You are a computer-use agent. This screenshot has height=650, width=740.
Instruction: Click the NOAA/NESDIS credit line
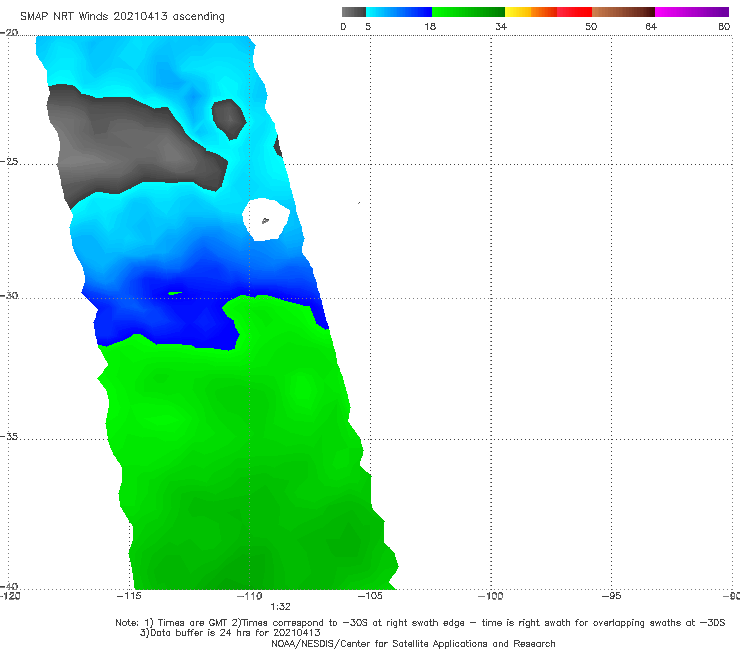[x=413, y=644]
